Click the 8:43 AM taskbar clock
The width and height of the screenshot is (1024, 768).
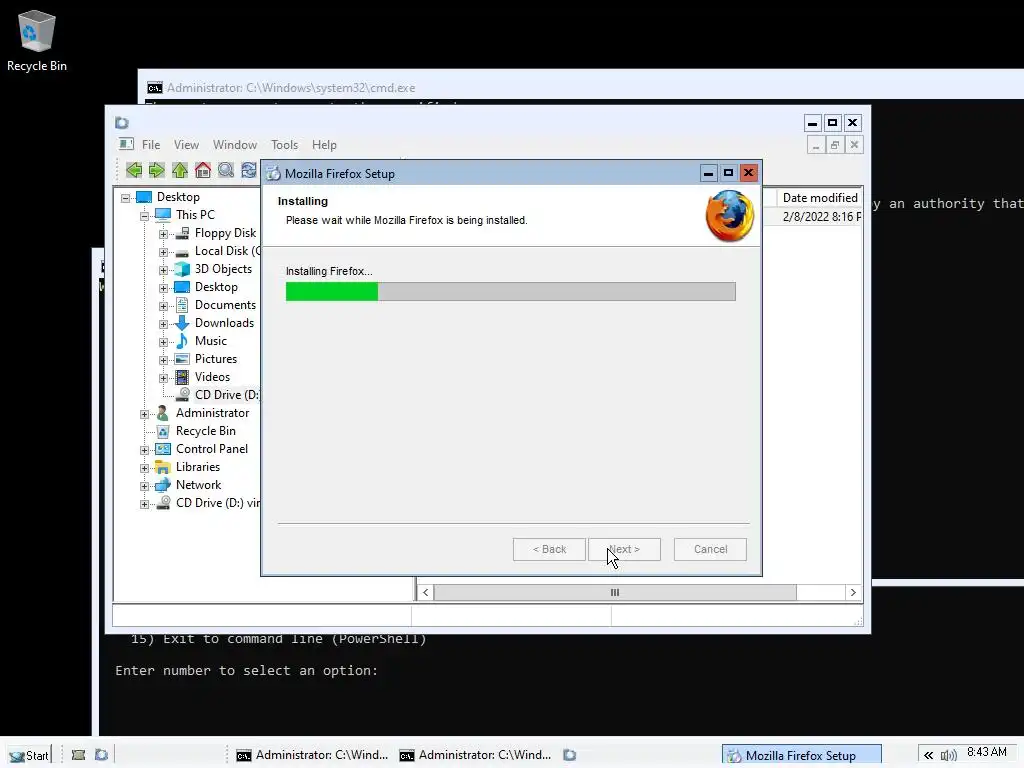(987, 752)
